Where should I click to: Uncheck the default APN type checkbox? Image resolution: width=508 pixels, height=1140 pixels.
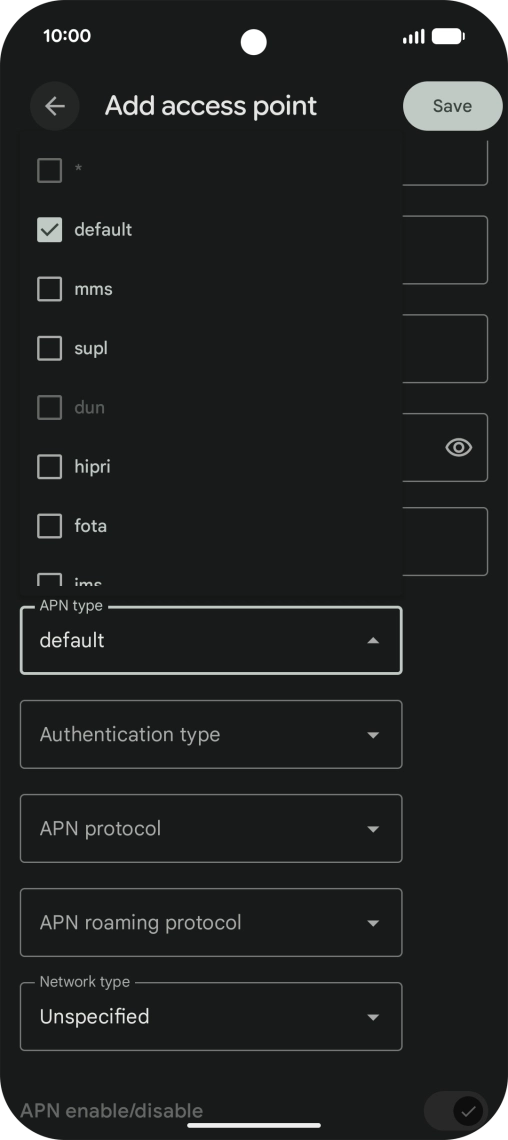tap(49, 230)
